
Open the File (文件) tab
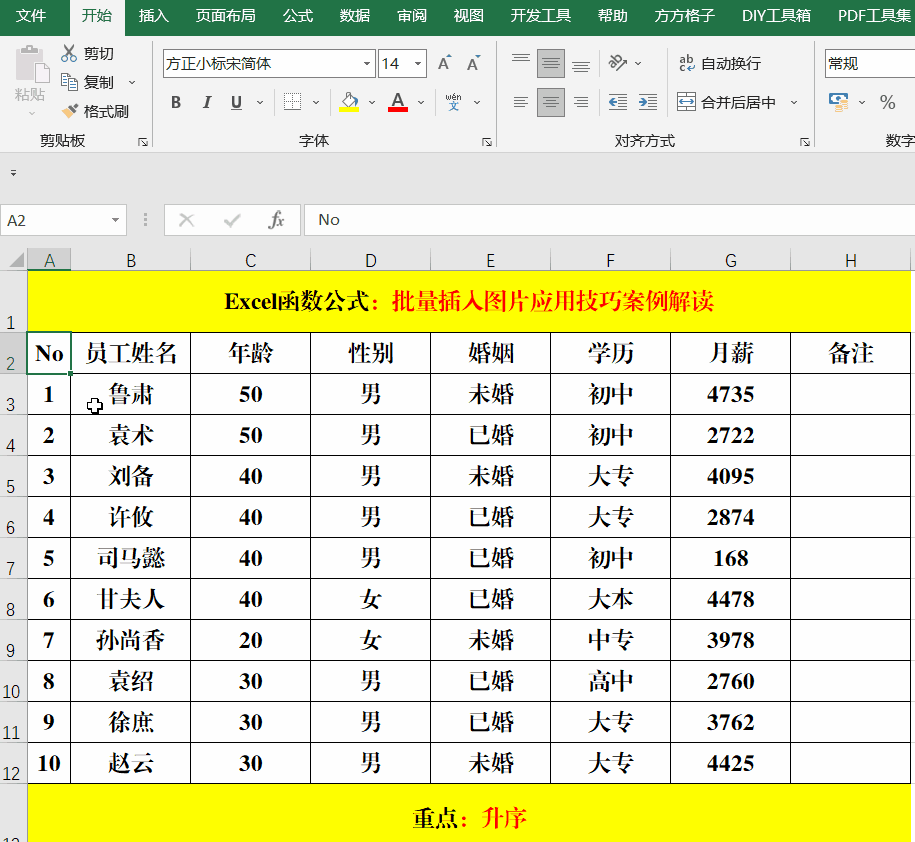[31, 16]
